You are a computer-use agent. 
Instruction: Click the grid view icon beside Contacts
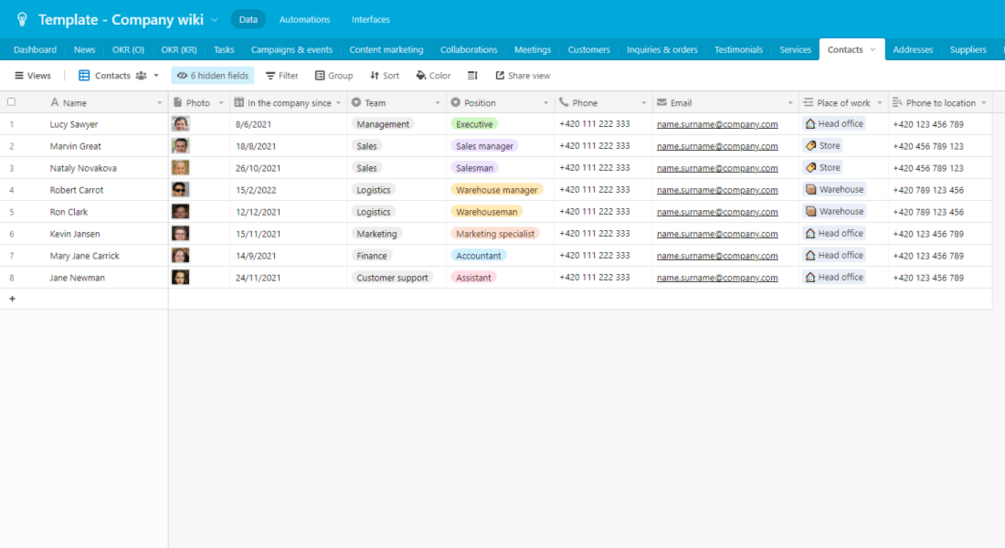(x=84, y=76)
